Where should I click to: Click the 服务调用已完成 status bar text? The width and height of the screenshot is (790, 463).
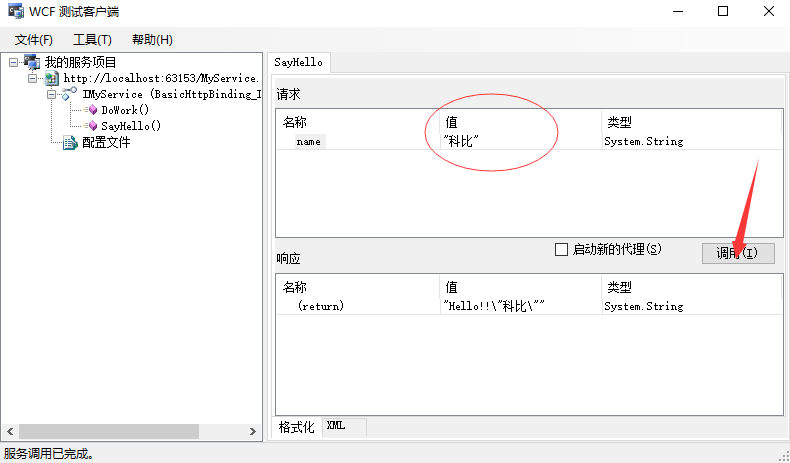49,453
